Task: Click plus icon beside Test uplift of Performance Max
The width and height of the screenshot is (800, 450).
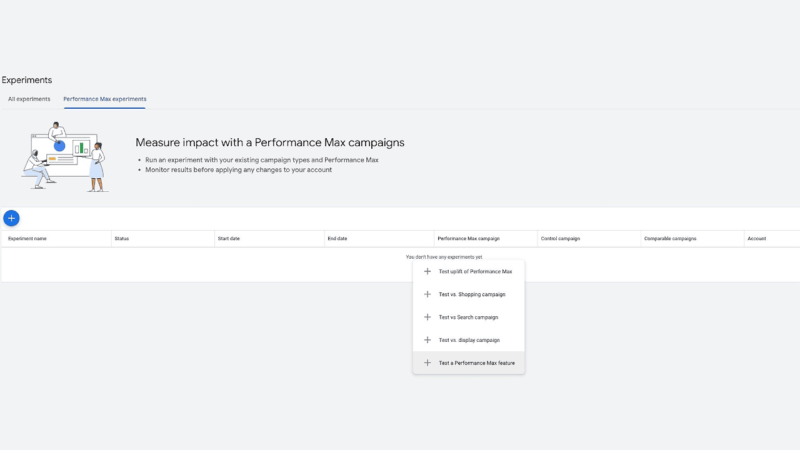Action: click(428, 271)
